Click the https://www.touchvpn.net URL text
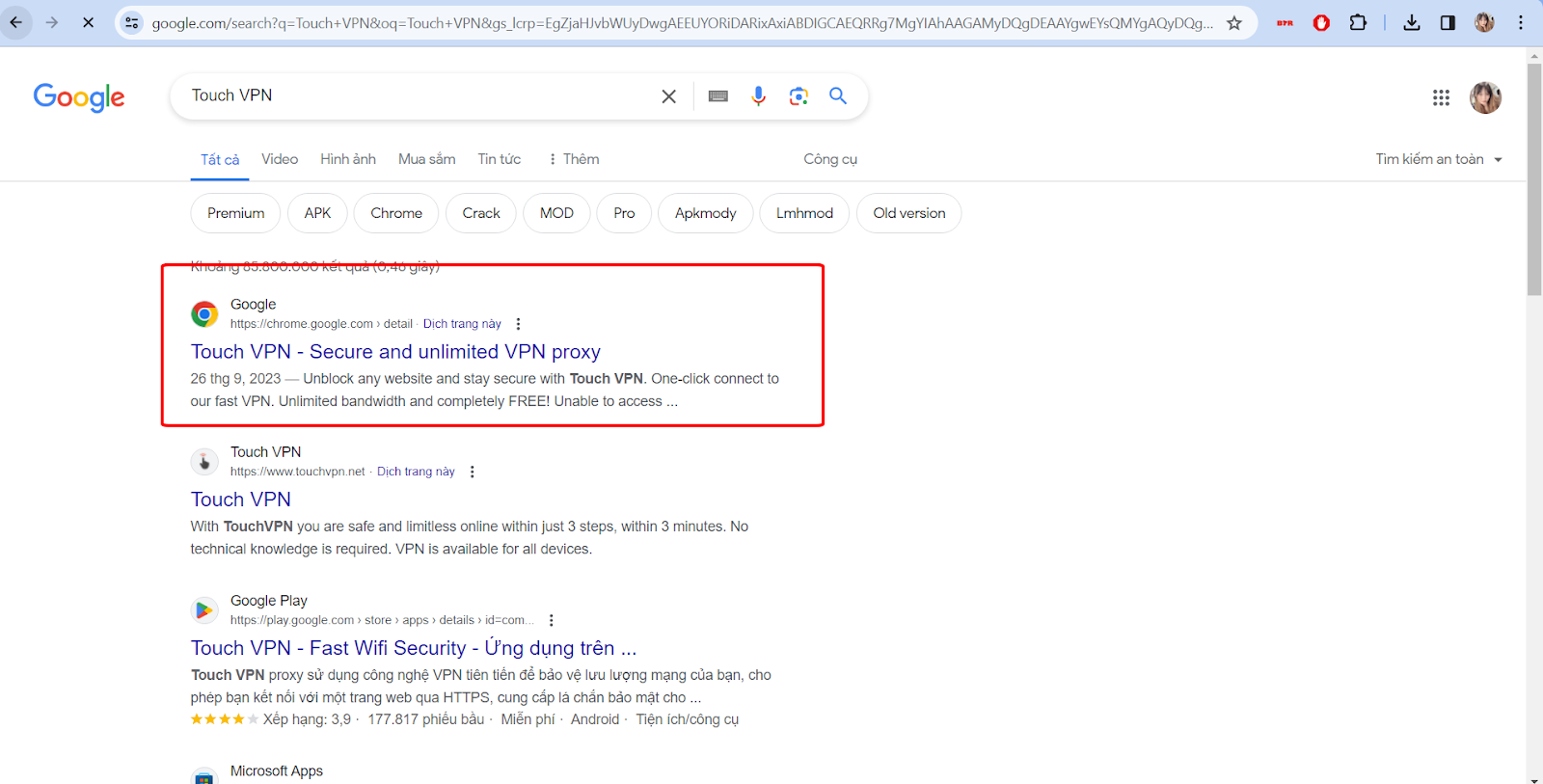Viewport: 1543px width, 784px height. (297, 472)
